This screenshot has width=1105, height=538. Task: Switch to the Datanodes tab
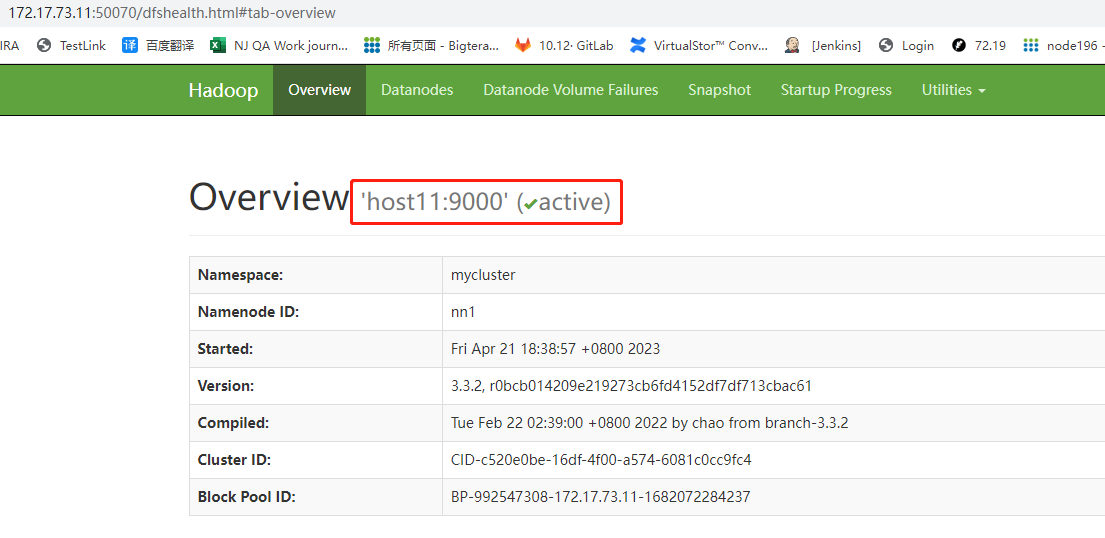pos(417,90)
